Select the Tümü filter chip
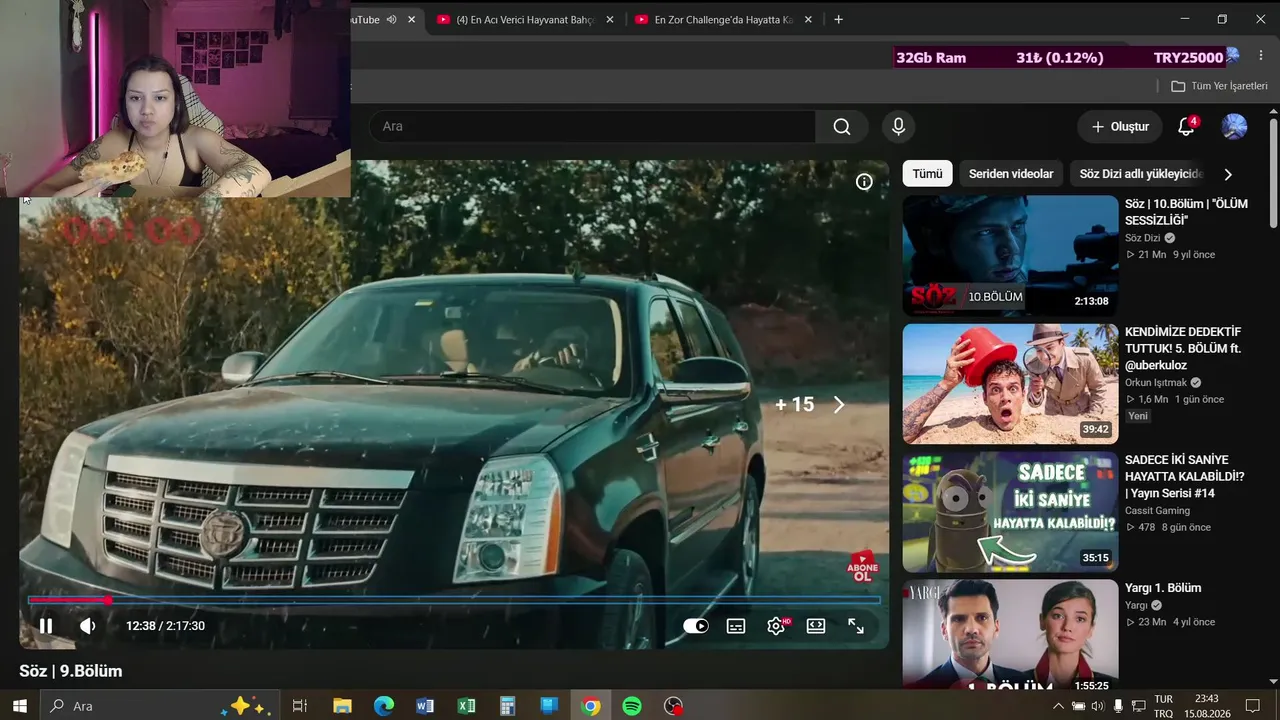Image resolution: width=1280 pixels, height=720 pixels. point(927,174)
